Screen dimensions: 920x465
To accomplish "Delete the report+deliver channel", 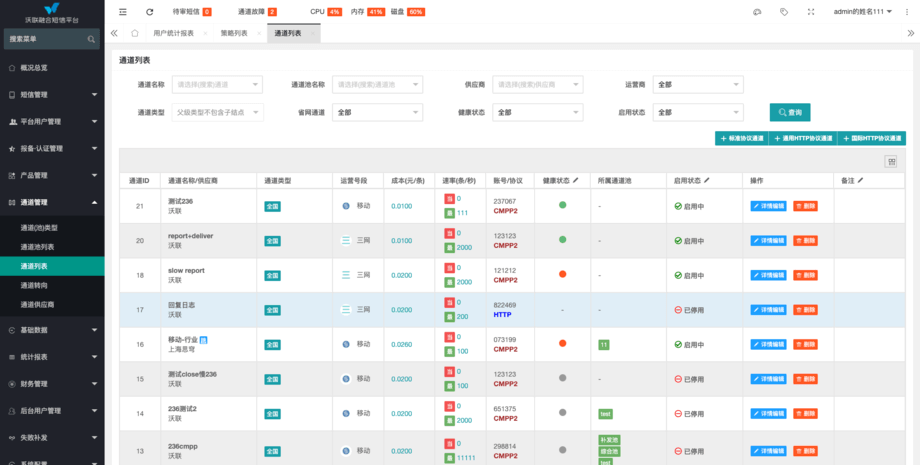I will [x=805, y=241].
